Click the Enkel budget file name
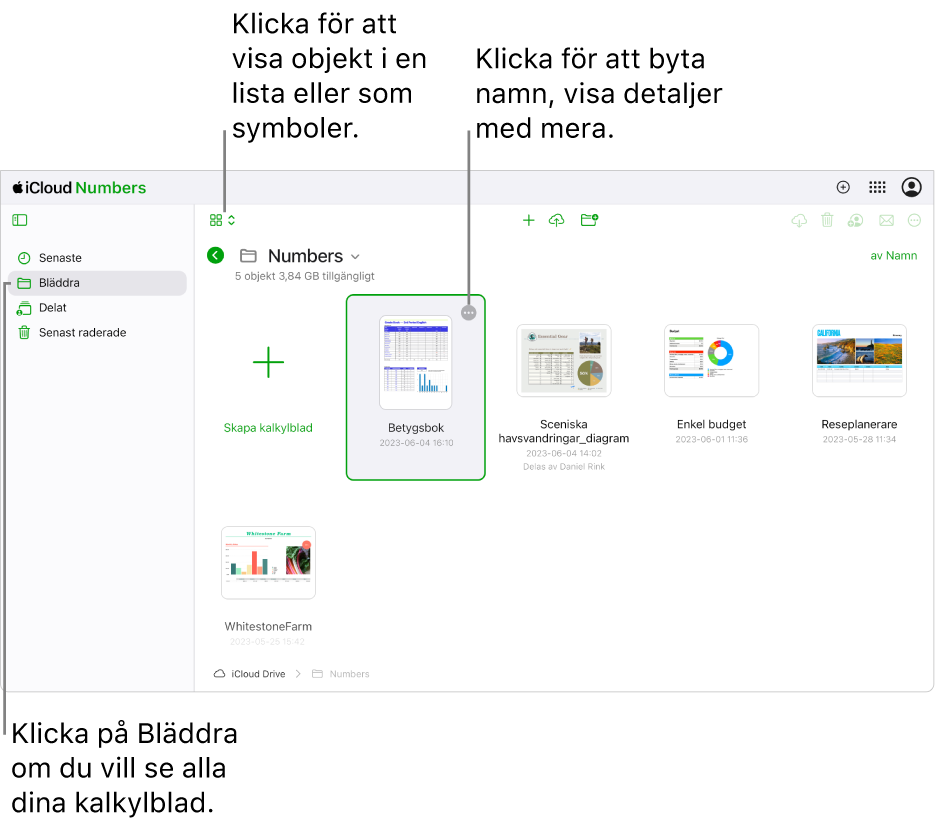 (x=711, y=424)
